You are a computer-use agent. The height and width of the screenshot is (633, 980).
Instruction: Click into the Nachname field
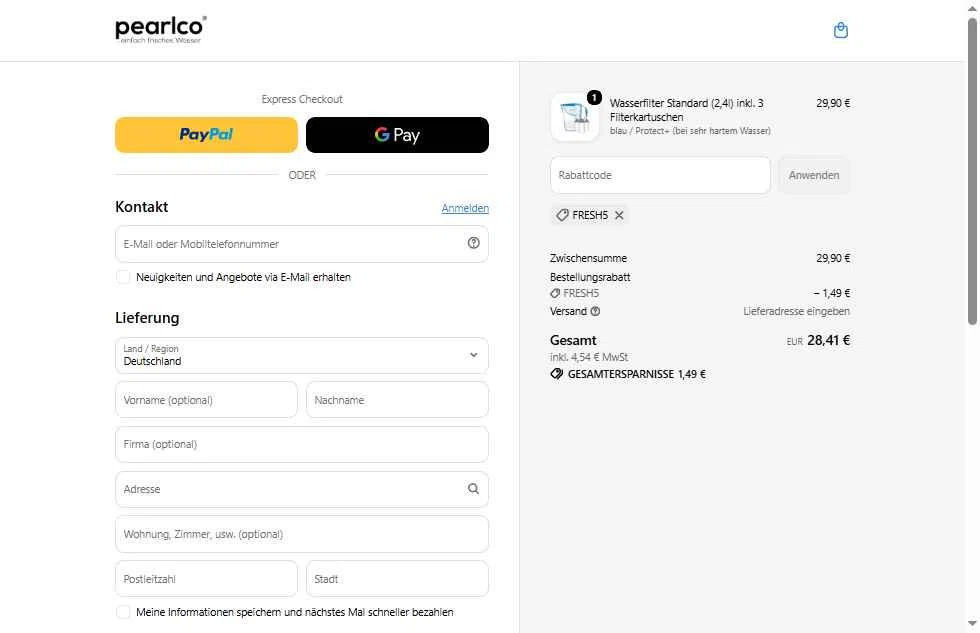398,400
